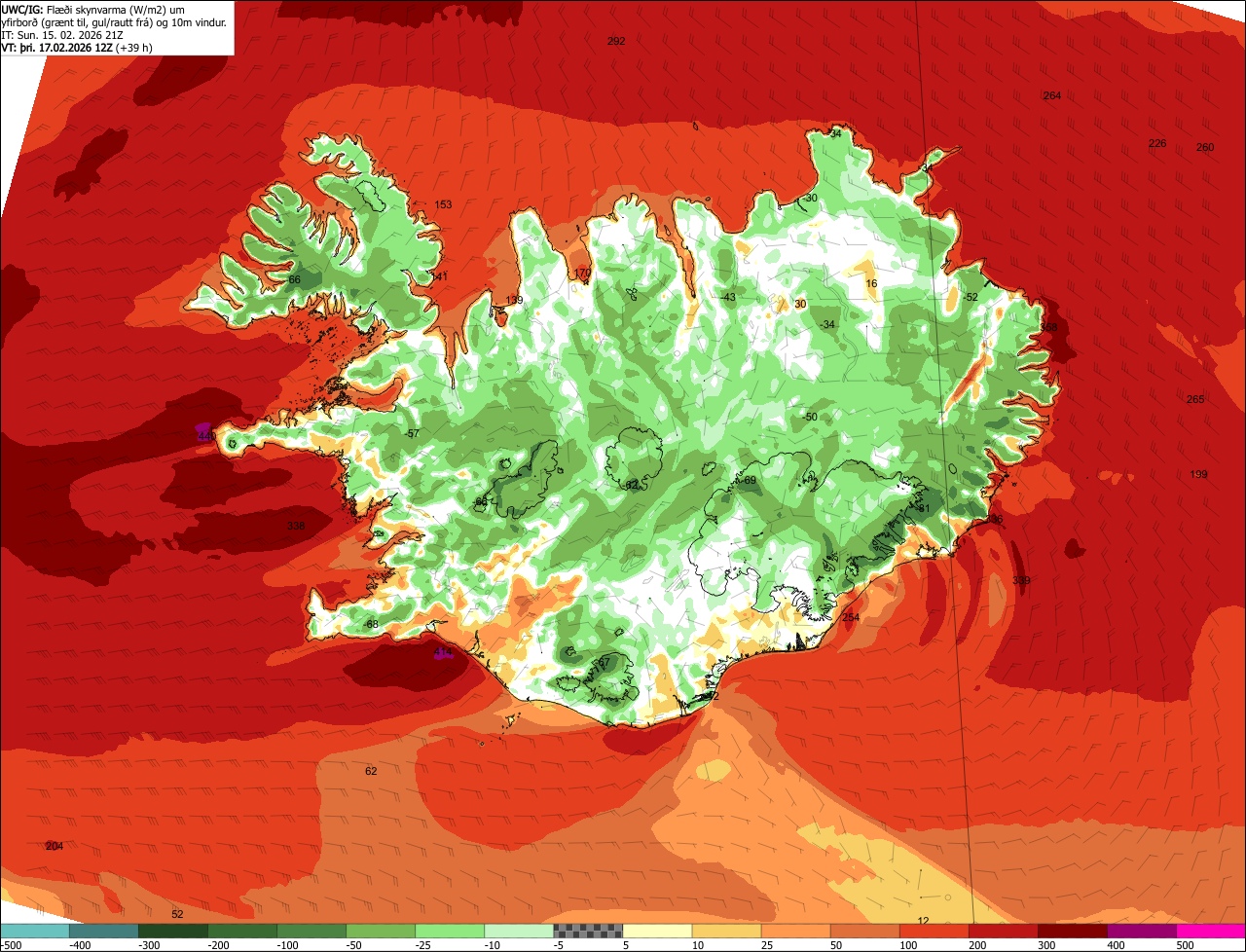
Task: Pick the legend swatch between -100 and -50
Action: point(311,931)
